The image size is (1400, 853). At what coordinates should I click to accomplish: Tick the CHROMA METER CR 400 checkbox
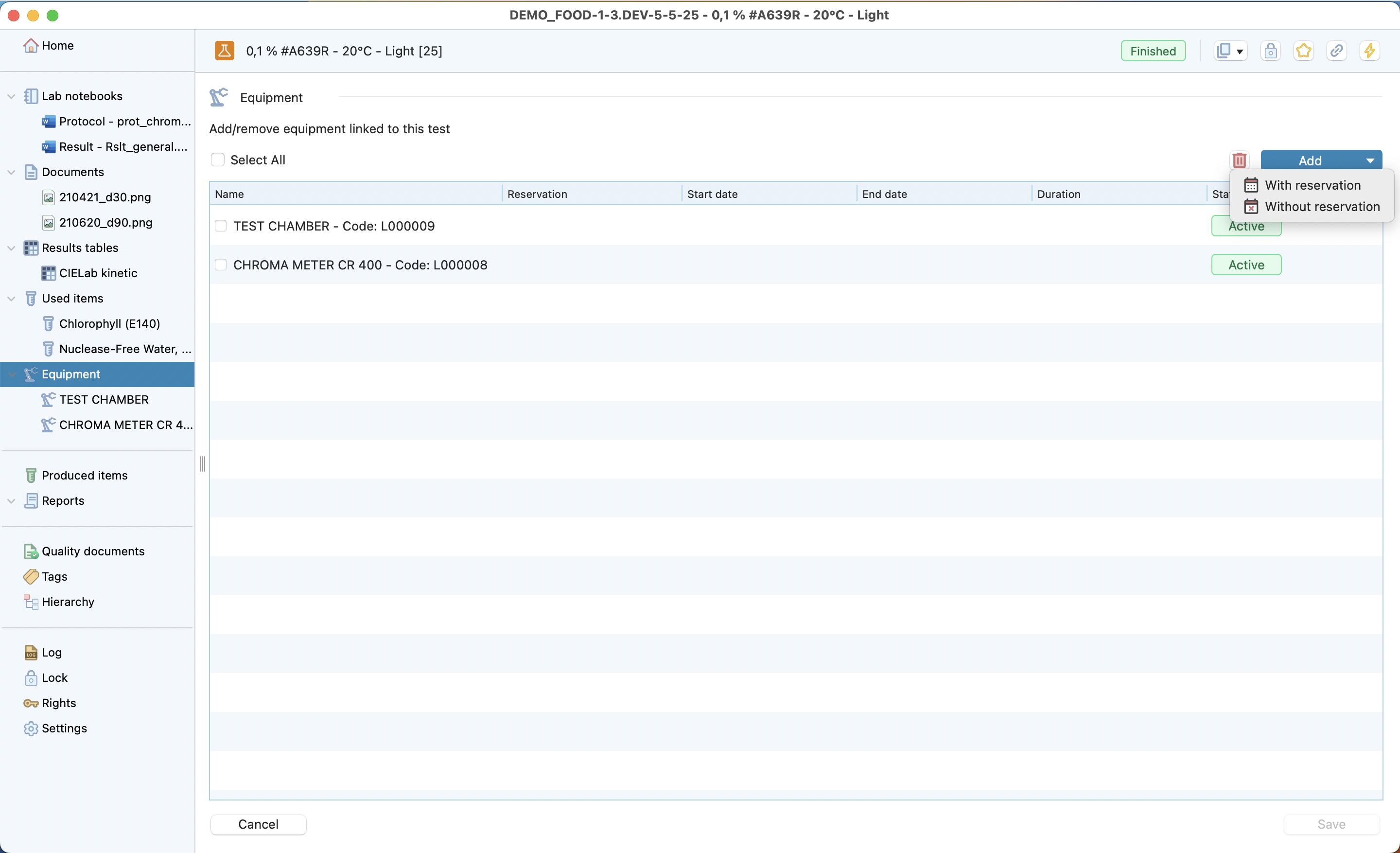point(221,265)
